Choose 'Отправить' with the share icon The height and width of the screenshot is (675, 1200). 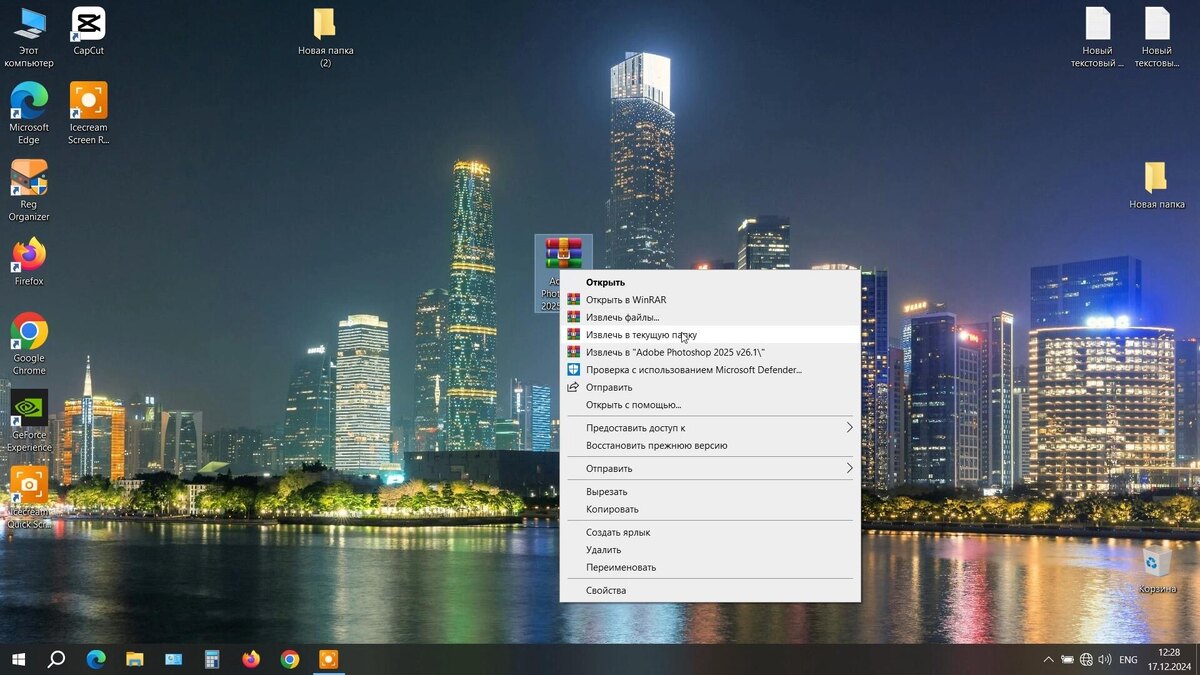(710, 387)
